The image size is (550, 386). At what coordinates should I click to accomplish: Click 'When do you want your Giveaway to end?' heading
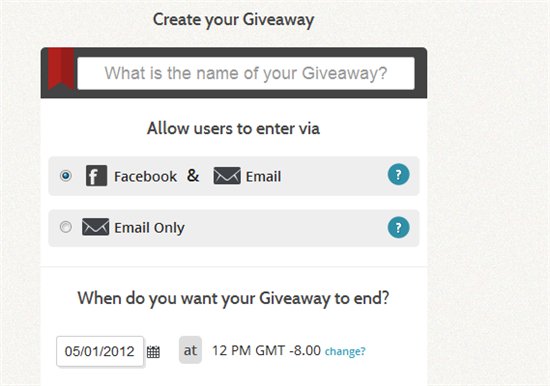point(234,299)
